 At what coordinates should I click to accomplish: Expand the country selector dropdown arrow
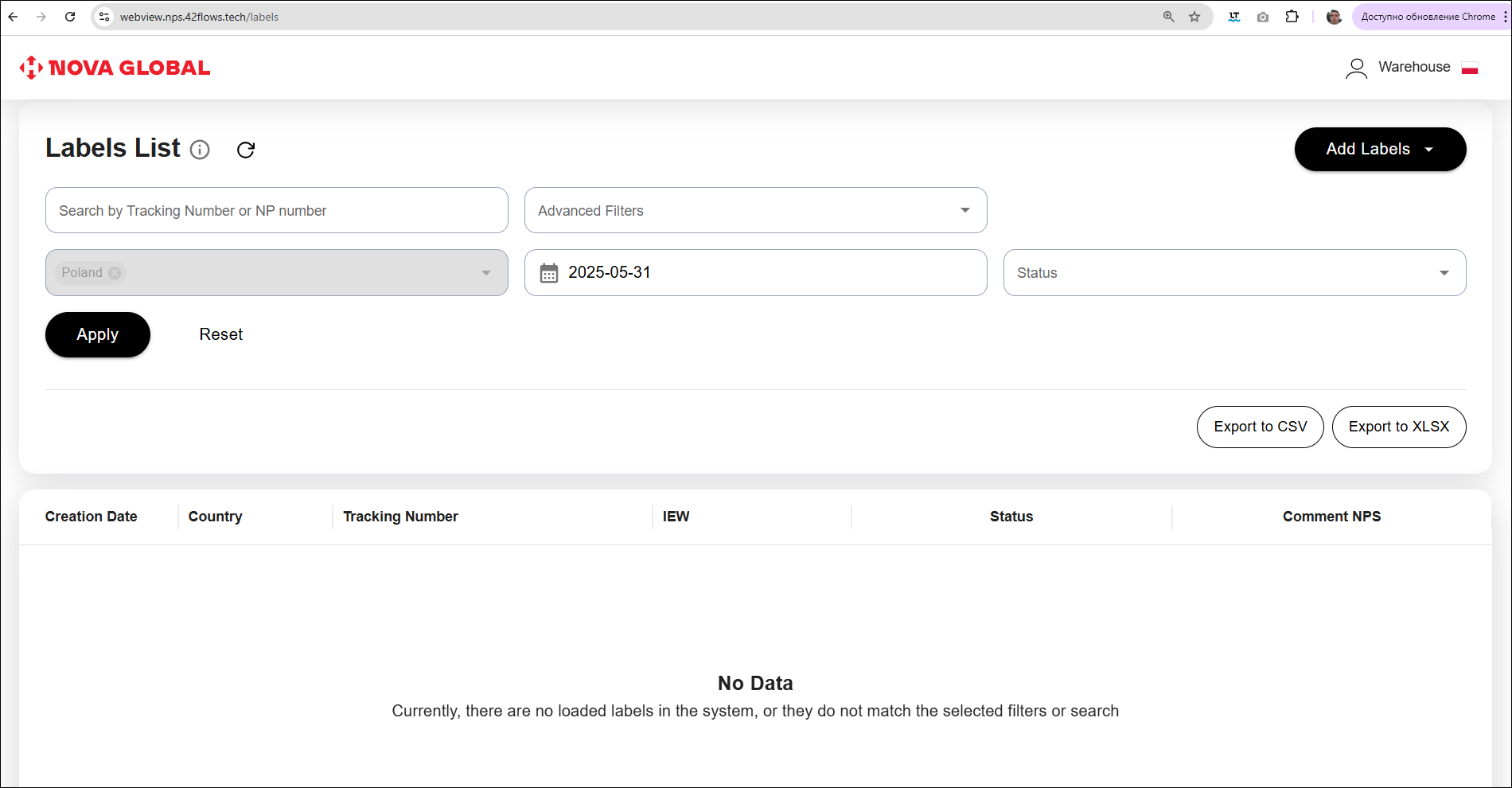tap(486, 273)
